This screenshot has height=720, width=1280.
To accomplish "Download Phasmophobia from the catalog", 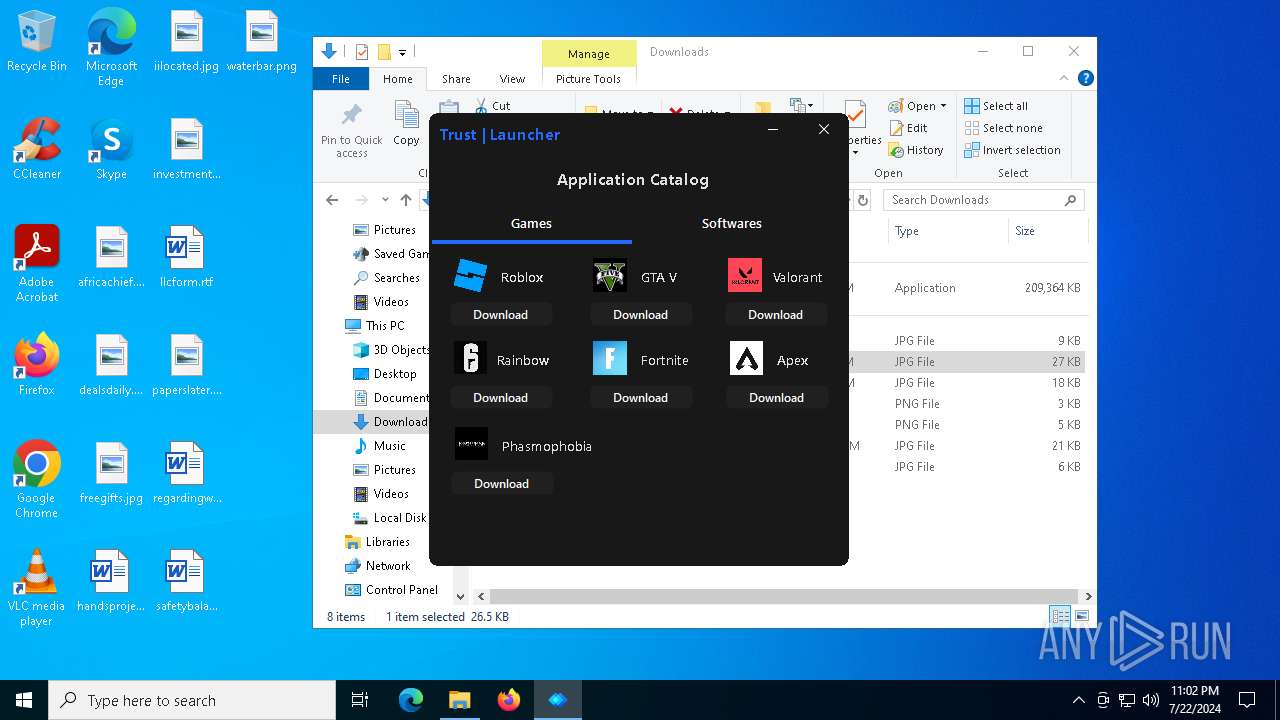I will click(x=501, y=483).
